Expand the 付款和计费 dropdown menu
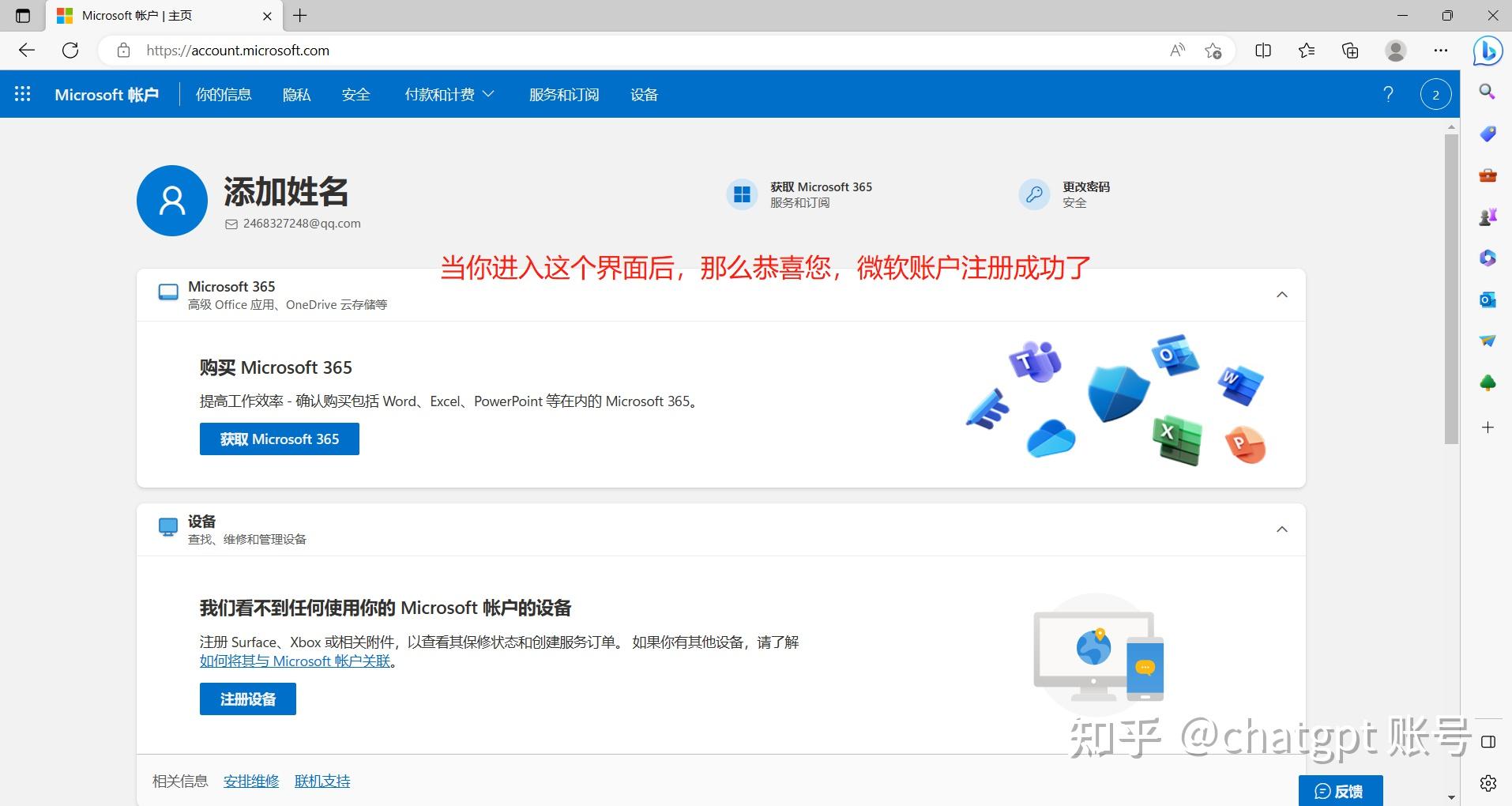The image size is (1512, 806). [449, 95]
